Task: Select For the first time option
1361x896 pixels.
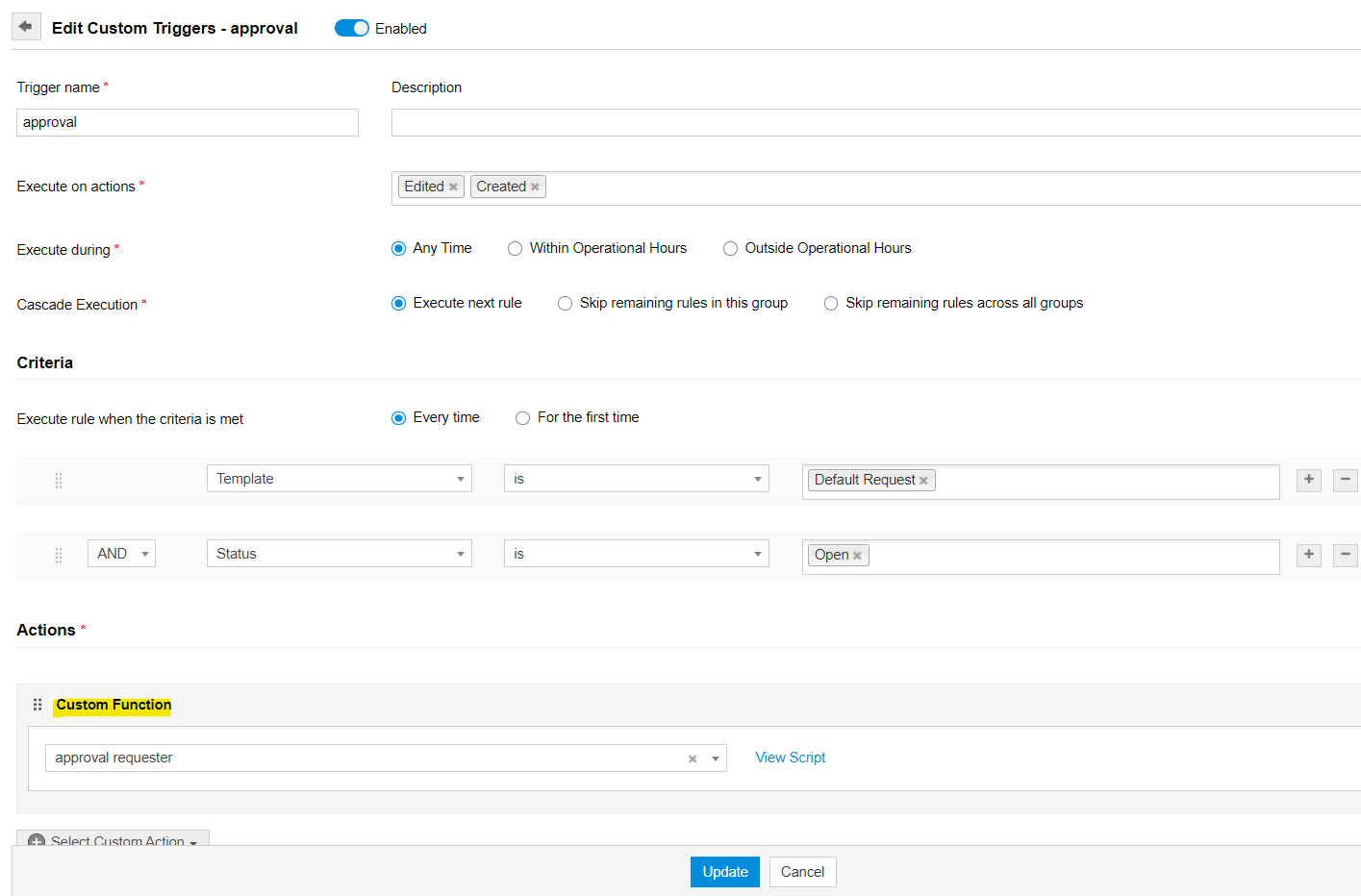Action: pyautogui.click(x=523, y=418)
